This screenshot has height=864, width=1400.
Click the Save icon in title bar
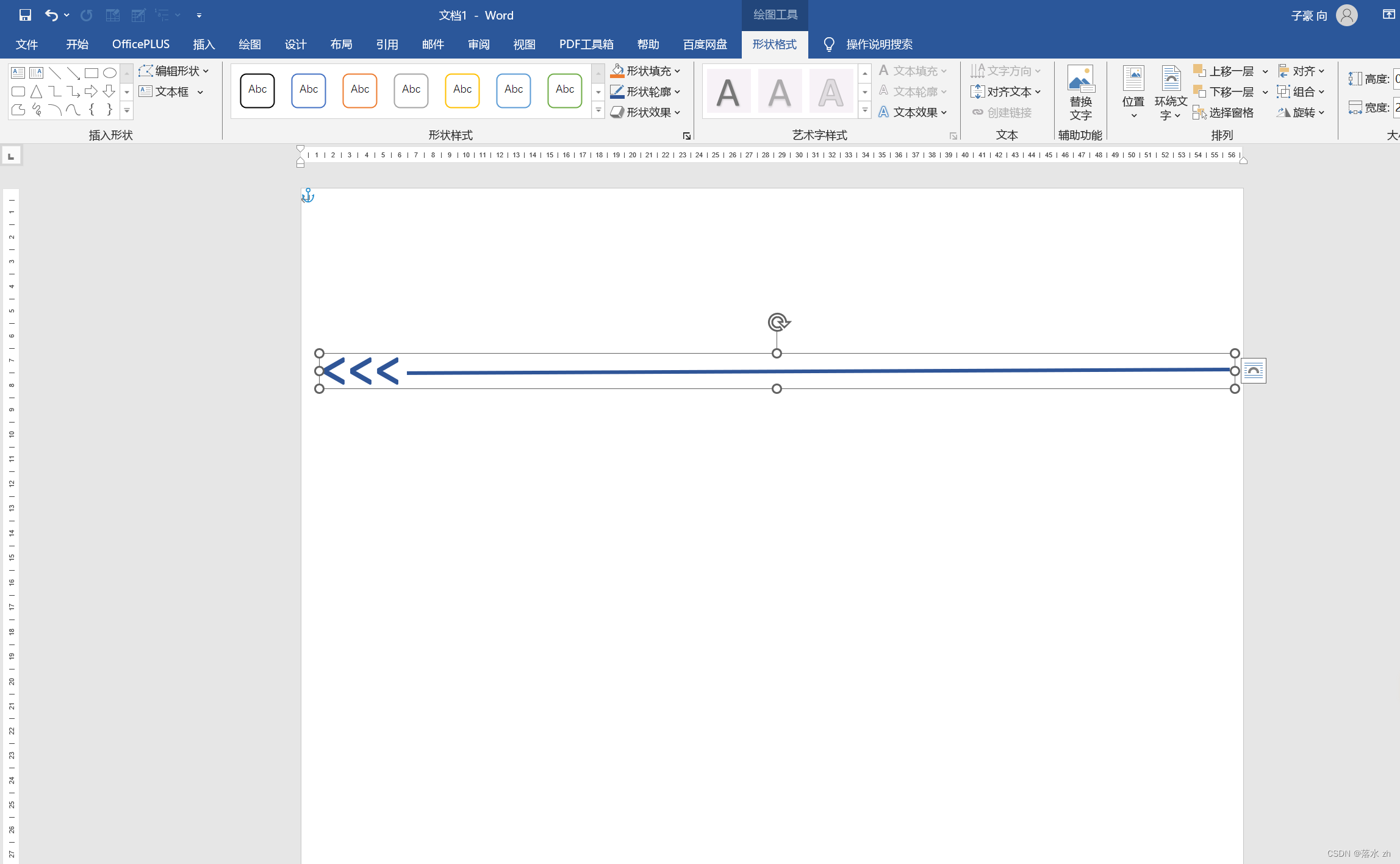pyautogui.click(x=25, y=15)
